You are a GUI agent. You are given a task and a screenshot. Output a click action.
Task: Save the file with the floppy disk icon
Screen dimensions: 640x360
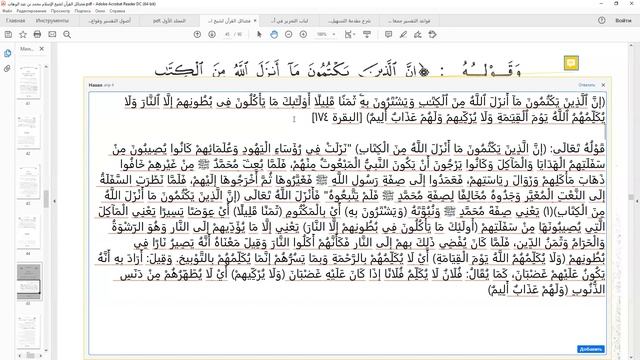coord(8,35)
